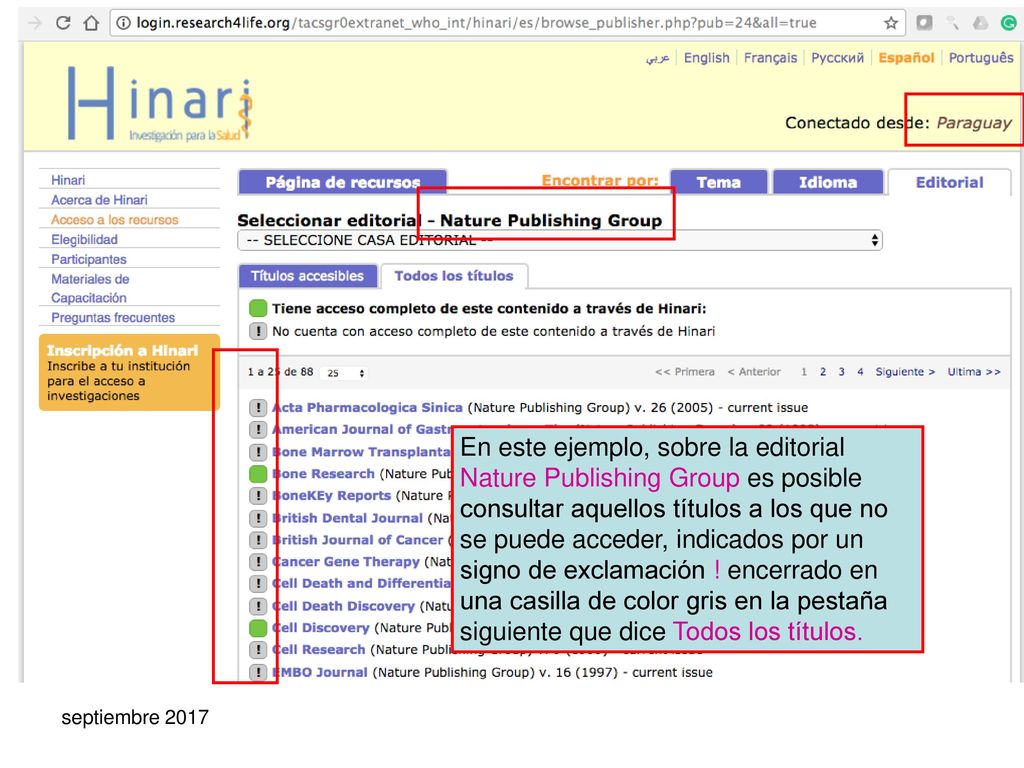Image resolution: width=1024 pixels, height=768 pixels.
Task: Switch to the Página de recursos tab
Action: 343,182
